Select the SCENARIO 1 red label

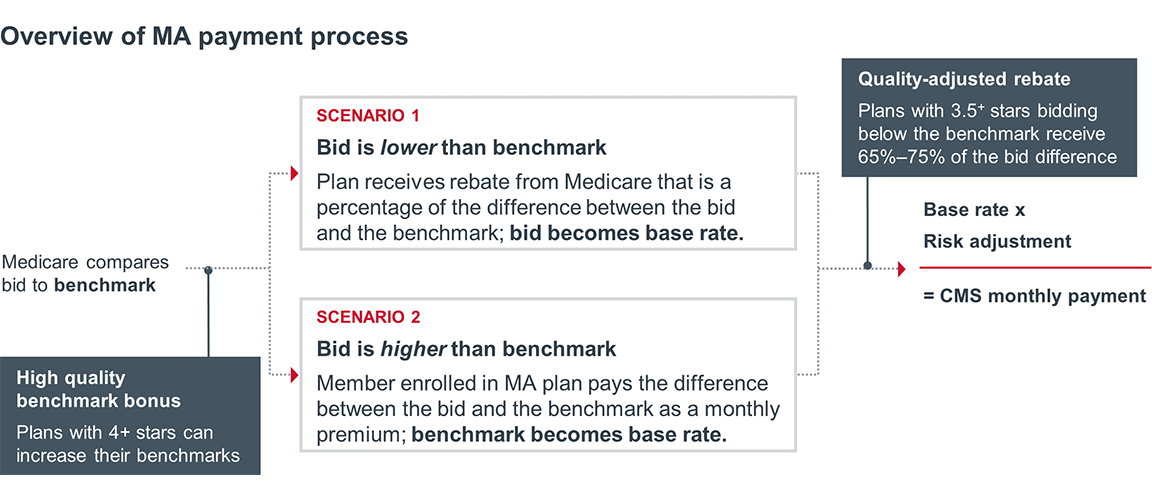[361, 116]
